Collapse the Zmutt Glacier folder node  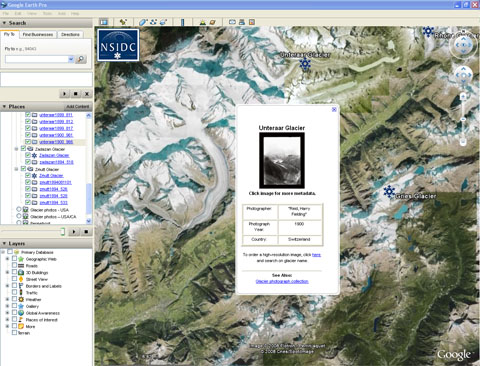pyautogui.click(x=16, y=169)
